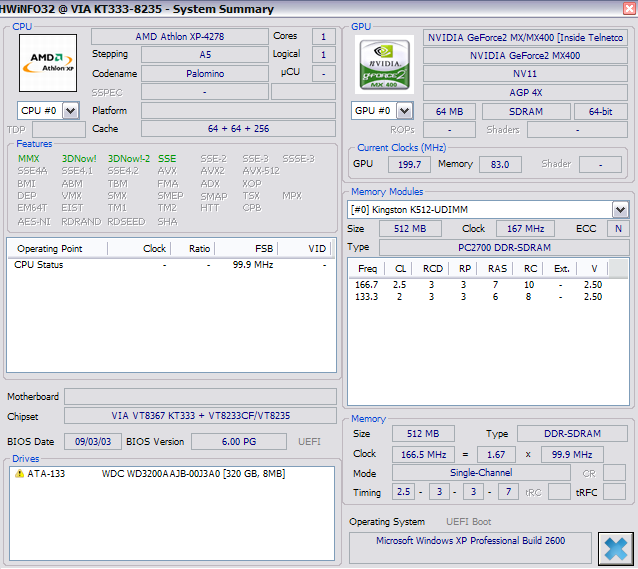Click the A5 stepping field

[205, 55]
